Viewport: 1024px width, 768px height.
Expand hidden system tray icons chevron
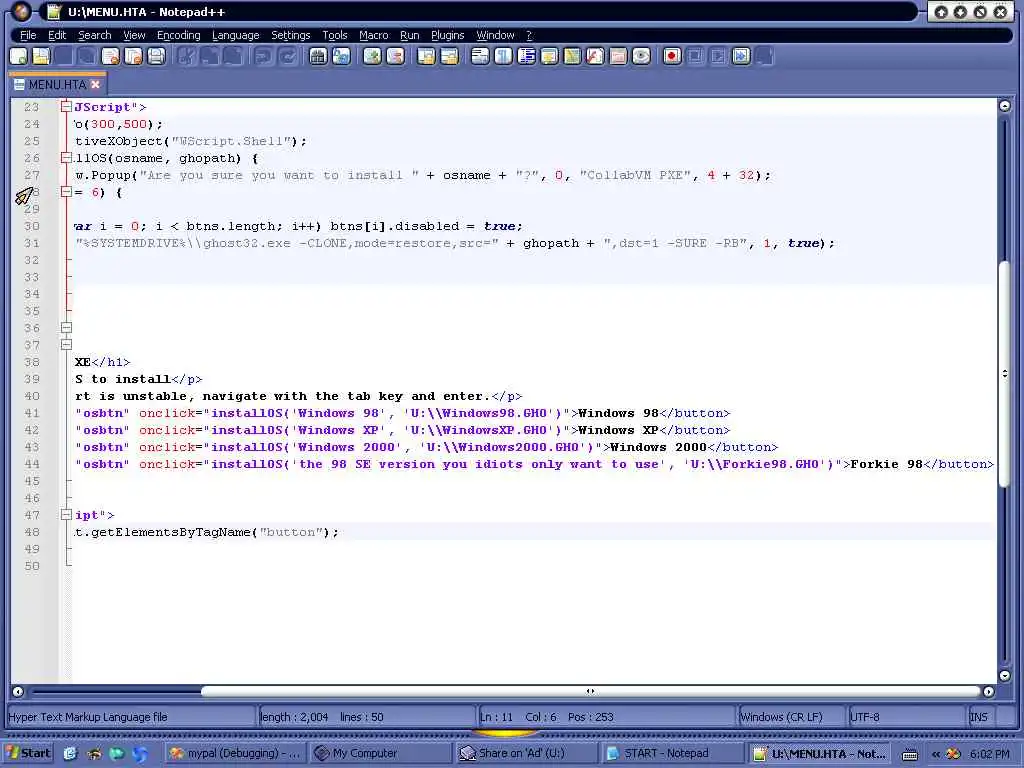[935, 754]
